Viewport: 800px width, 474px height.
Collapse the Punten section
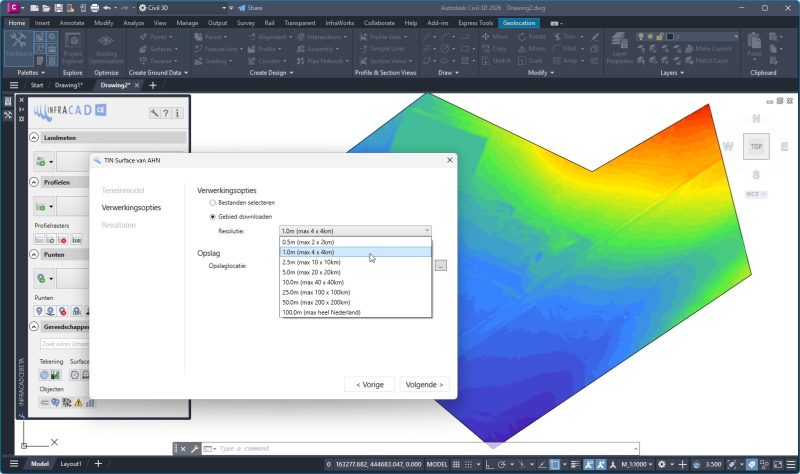[34, 254]
